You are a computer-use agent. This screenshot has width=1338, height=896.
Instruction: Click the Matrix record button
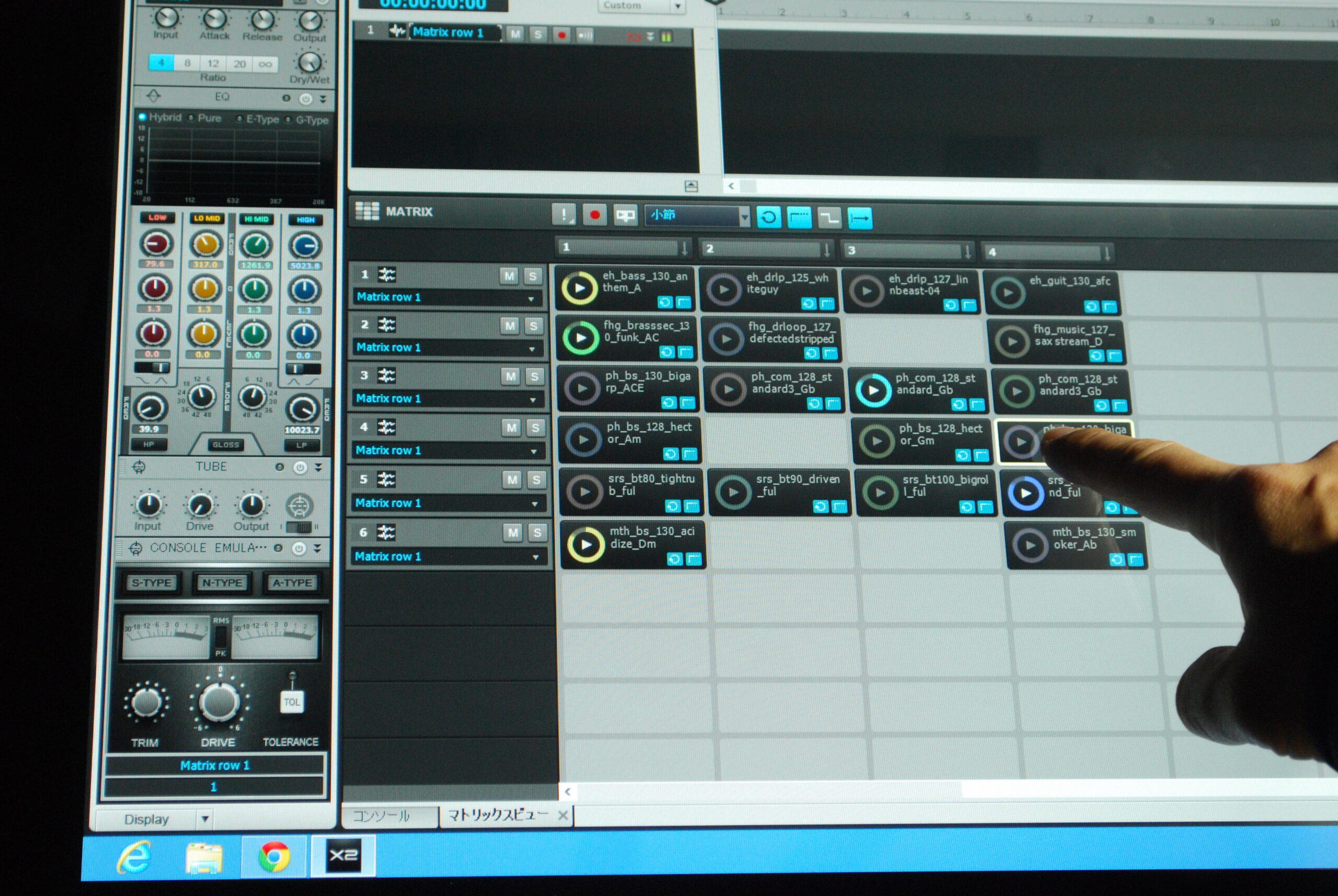[x=594, y=215]
